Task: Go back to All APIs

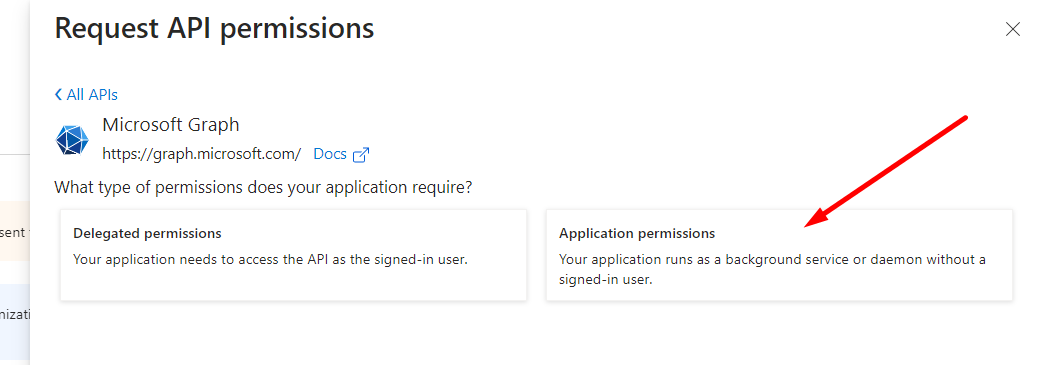Action: point(86,95)
